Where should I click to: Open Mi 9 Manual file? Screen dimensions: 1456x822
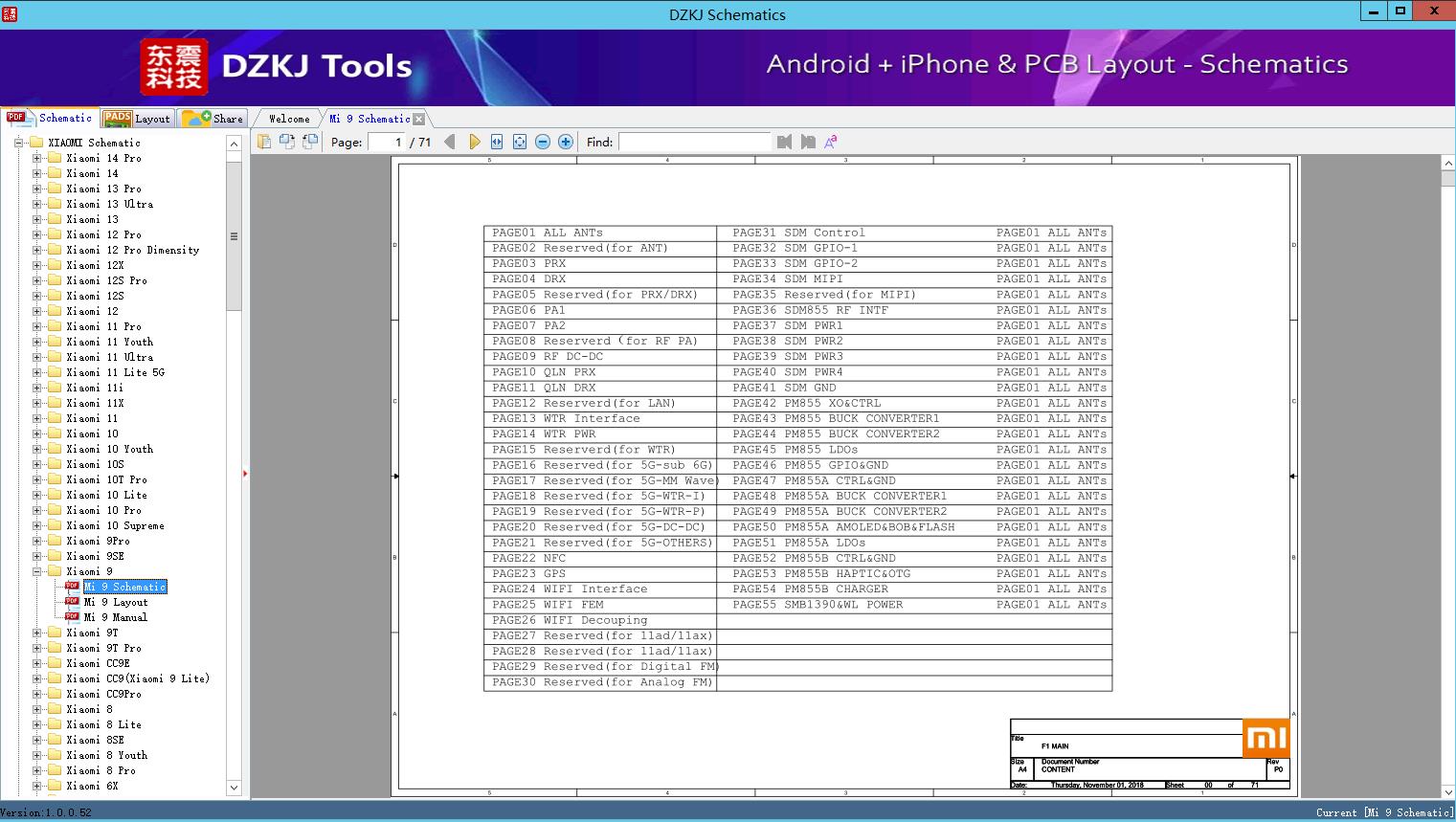point(116,617)
